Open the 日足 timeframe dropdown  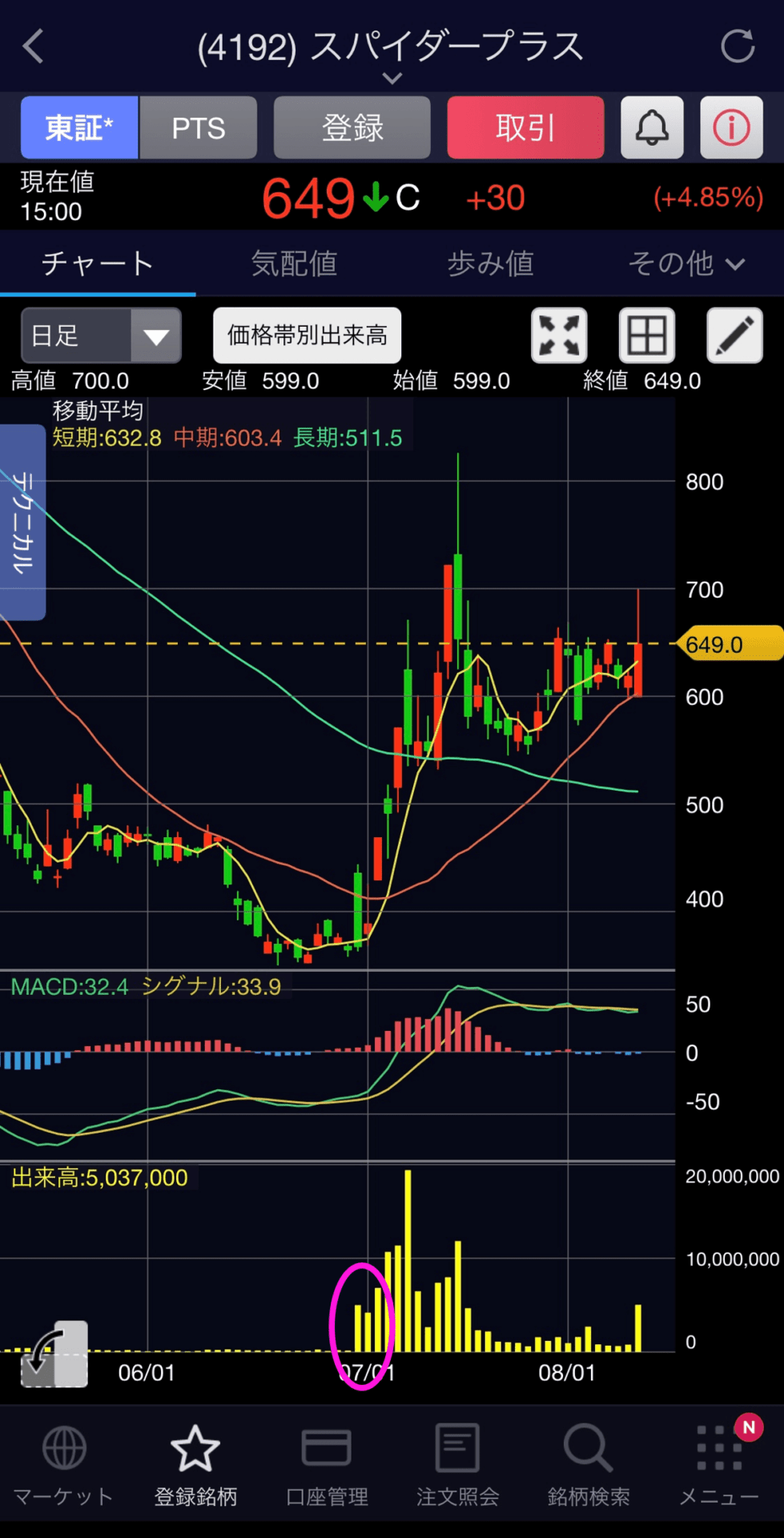tap(101, 335)
